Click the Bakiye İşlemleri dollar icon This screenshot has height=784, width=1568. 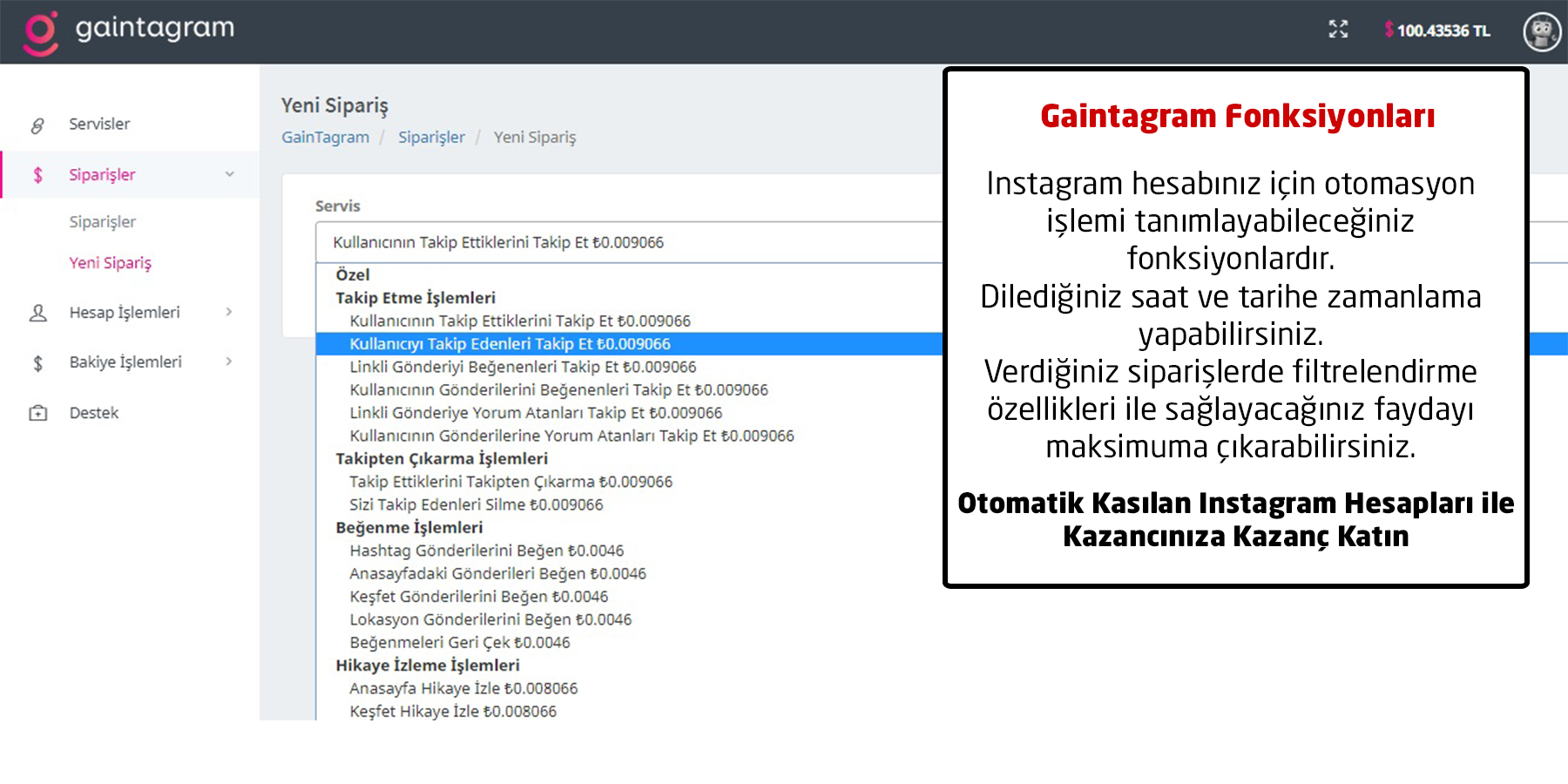coord(37,362)
